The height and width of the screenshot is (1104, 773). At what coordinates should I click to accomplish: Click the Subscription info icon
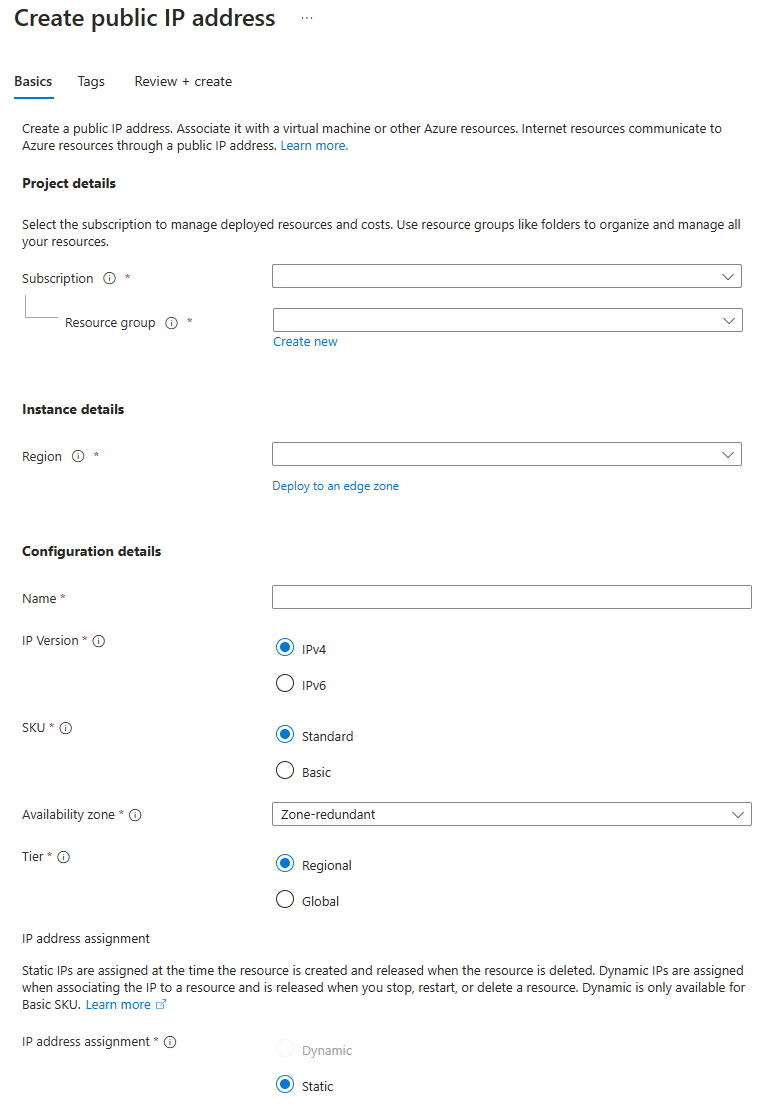click(109, 278)
